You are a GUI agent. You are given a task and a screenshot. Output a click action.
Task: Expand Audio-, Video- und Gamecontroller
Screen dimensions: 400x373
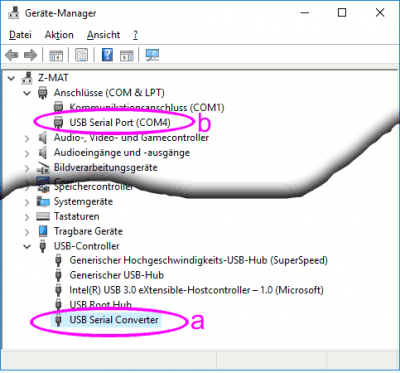27,138
